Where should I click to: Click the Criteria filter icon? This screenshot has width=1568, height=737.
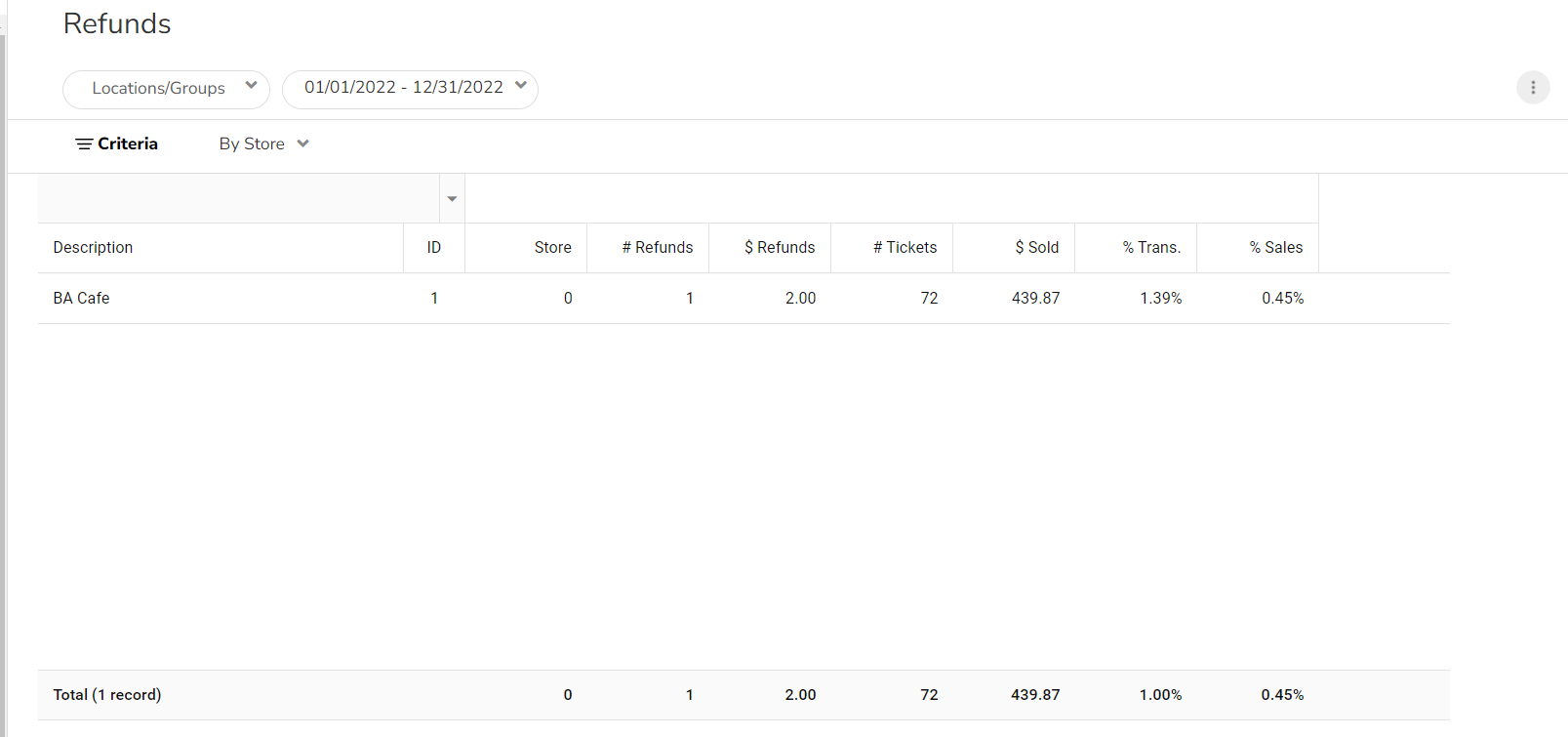[x=84, y=144]
